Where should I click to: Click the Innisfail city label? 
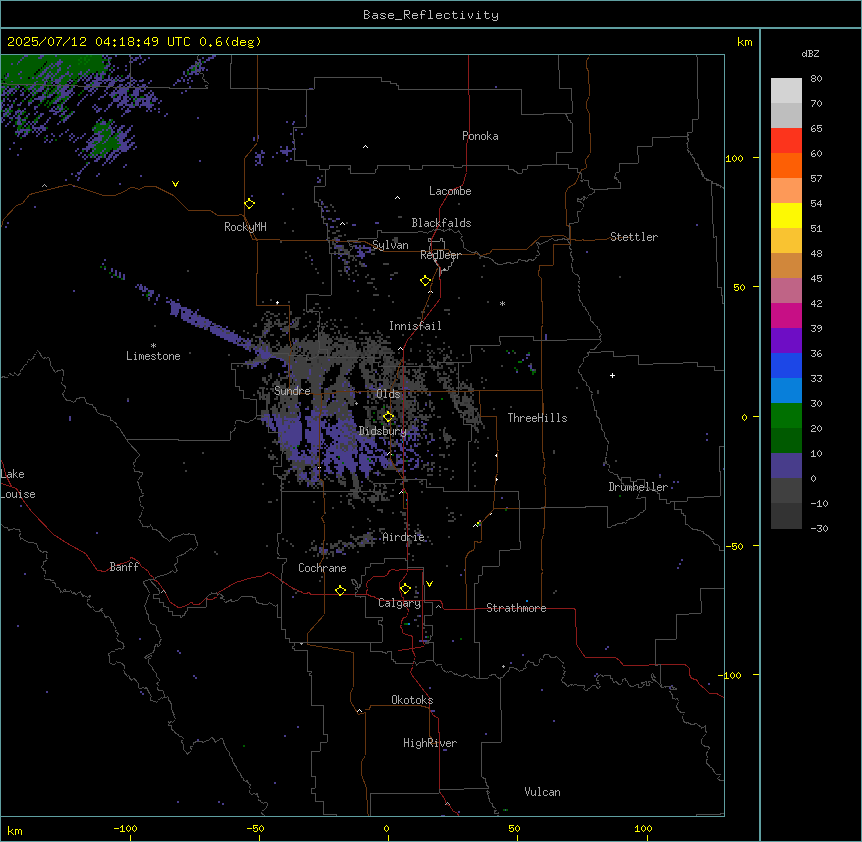[415, 326]
